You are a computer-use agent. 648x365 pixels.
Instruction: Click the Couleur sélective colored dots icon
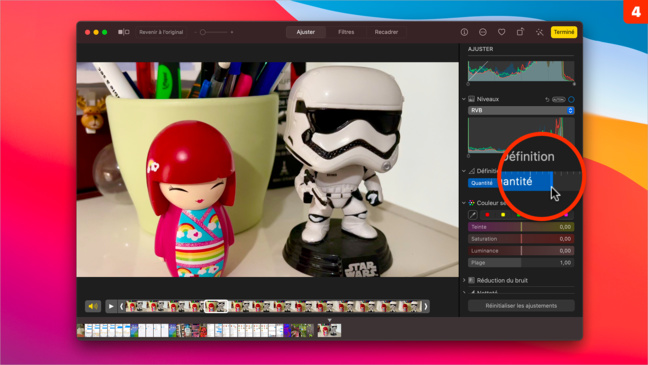(x=472, y=203)
